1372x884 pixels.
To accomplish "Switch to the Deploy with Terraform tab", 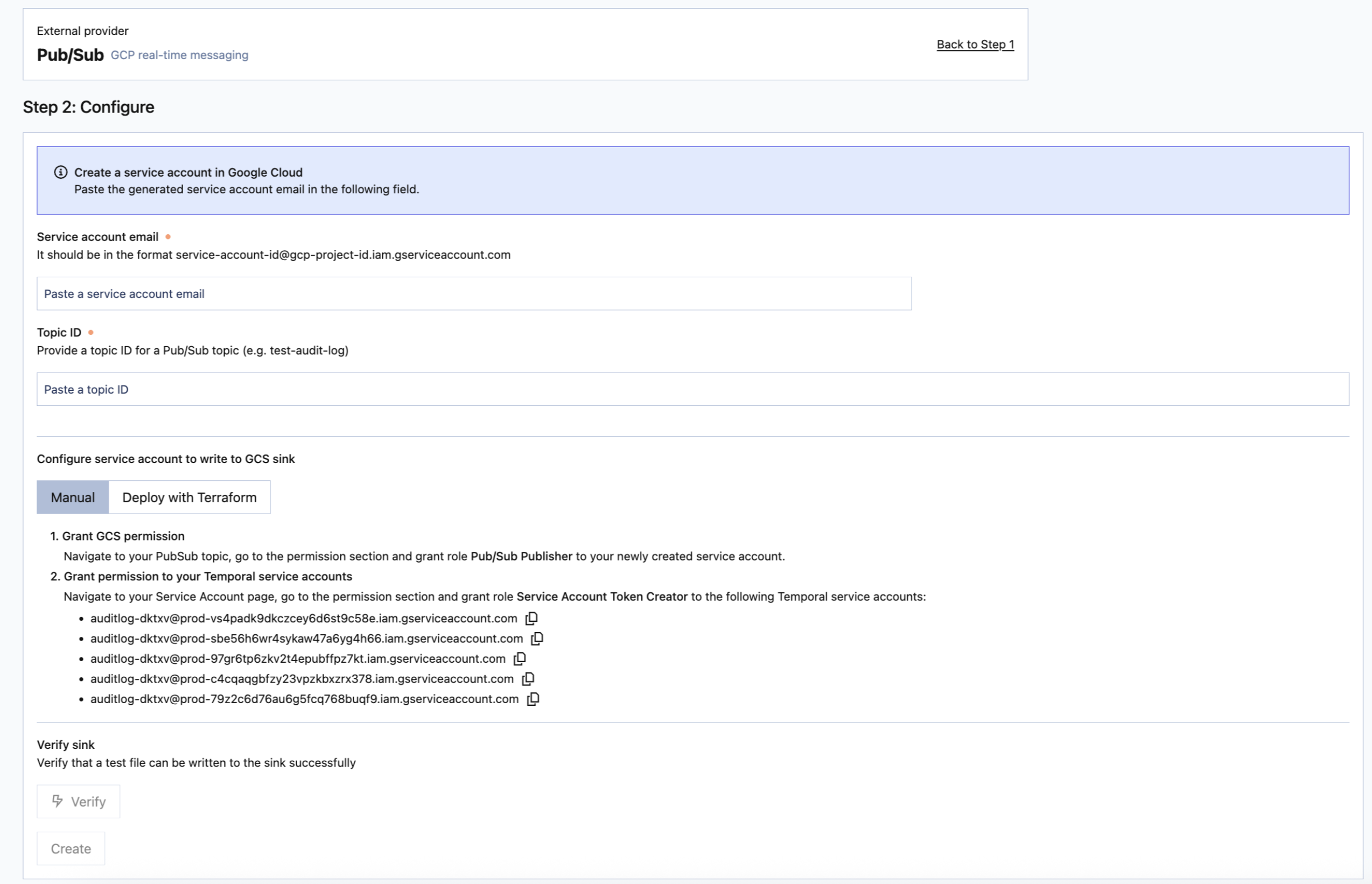I will click(x=190, y=497).
